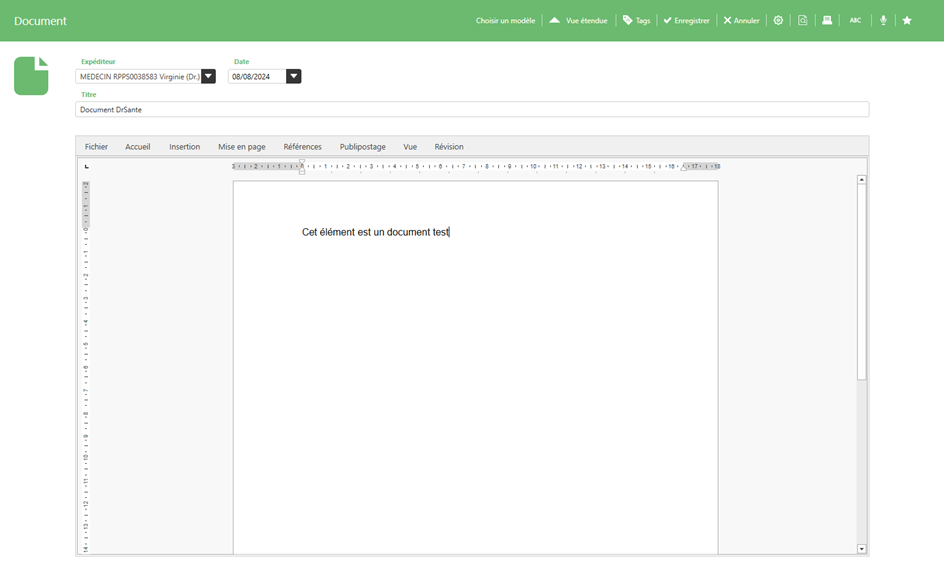Open the Publipostage tab
The height and width of the screenshot is (576, 944).
coord(362,147)
